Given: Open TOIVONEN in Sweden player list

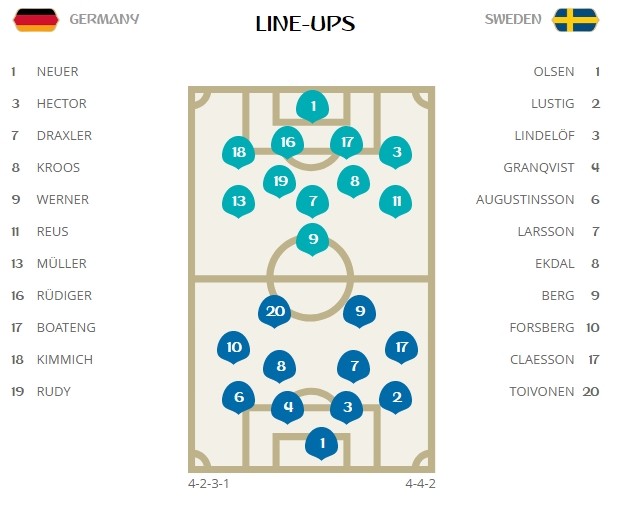Looking at the screenshot, I should coord(542,392).
